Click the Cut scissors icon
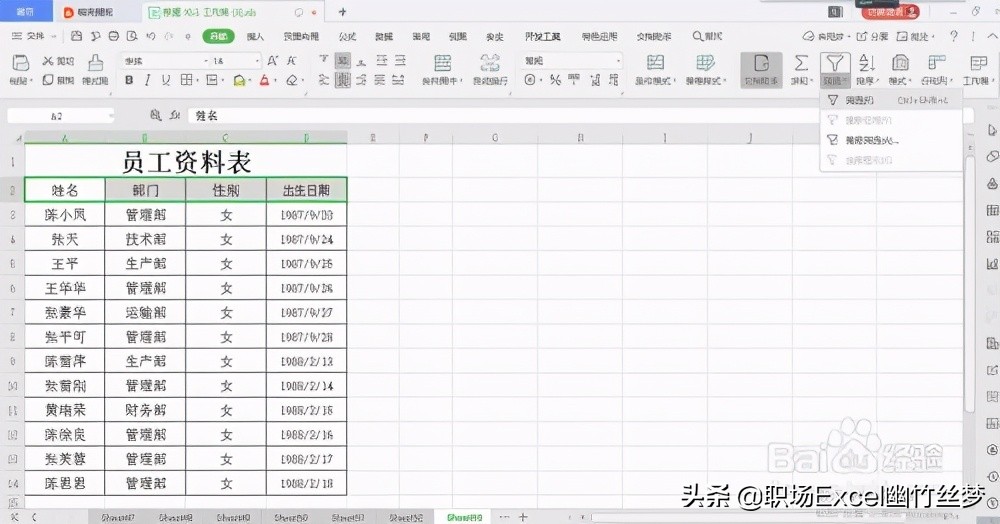The width and height of the screenshot is (1000, 524). [48, 62]
